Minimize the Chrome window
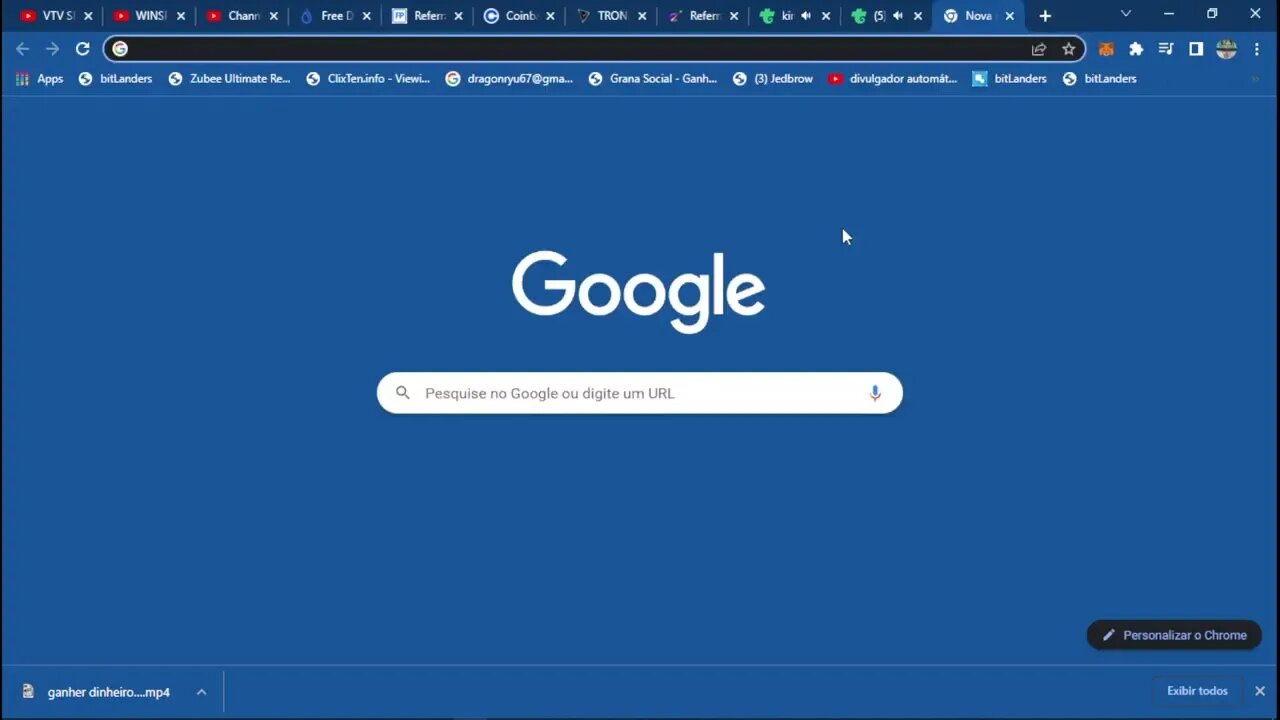1280x720 pixels. pos(1169,14)
